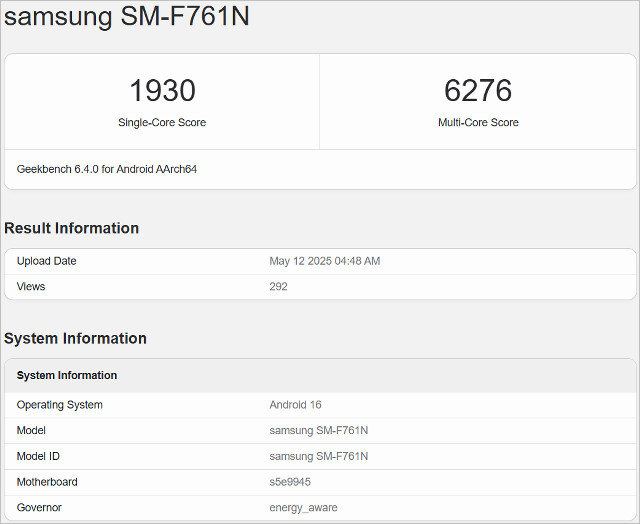Viewport: 640px width, 524px height.
Task: Click the large System Information section heading
Action: 75,338
